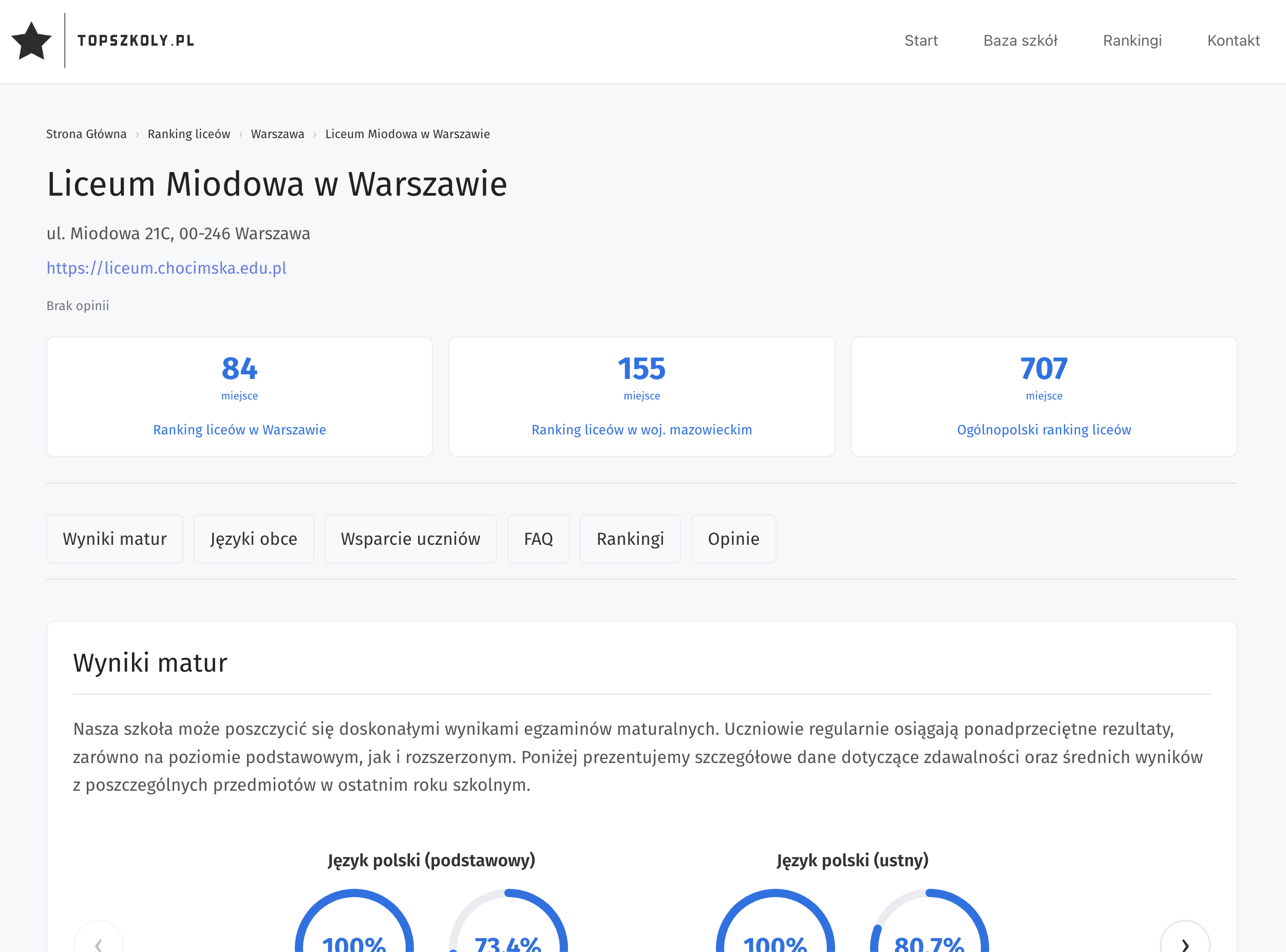Follow the Warszawa breadcrumb
The height and width of the screenshot is (952, 1286).
click(277, 134)
